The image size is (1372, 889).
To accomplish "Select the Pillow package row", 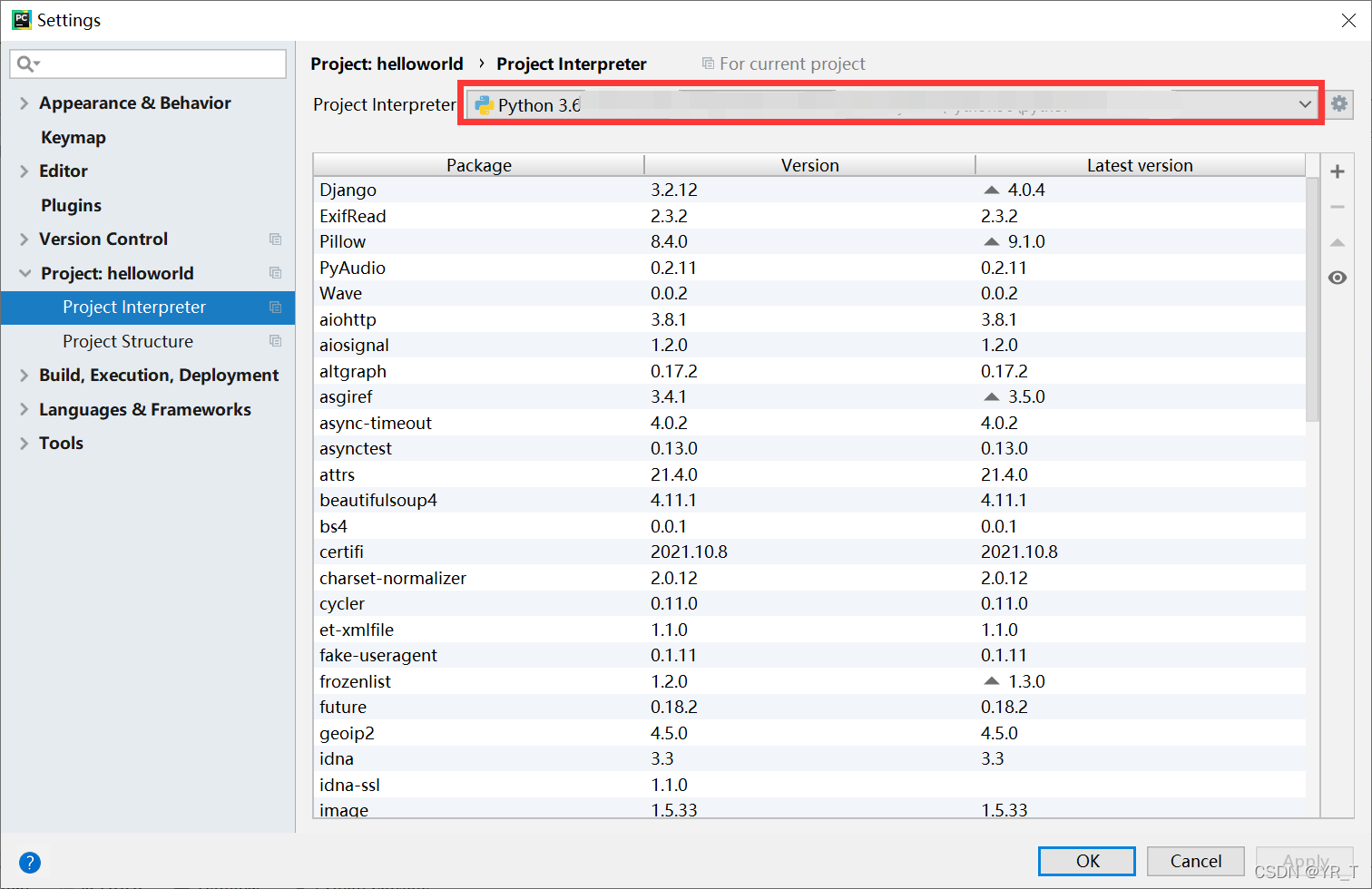I will (x=809, y=241).
